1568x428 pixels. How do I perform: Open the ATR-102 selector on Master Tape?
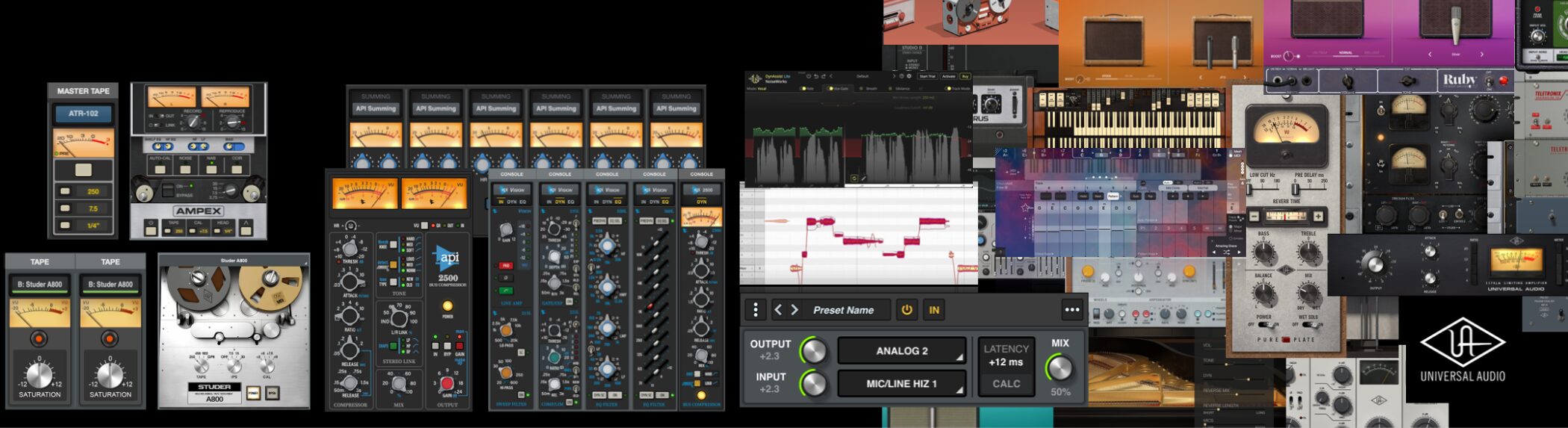(x=84, y=114)
